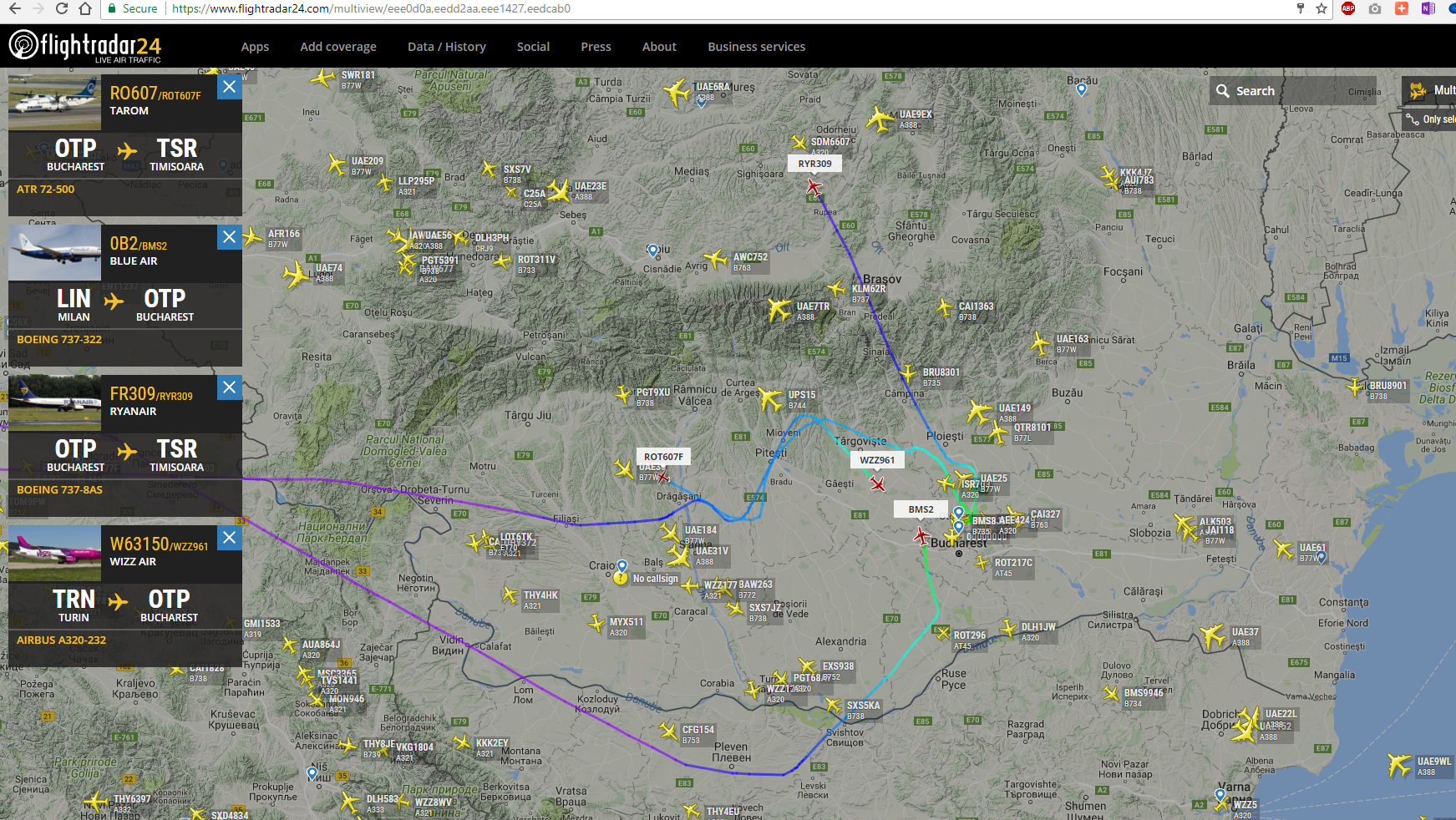Select the UAE9WL aircraft icon
The image size is (1456, 820).
(1399, 764)
